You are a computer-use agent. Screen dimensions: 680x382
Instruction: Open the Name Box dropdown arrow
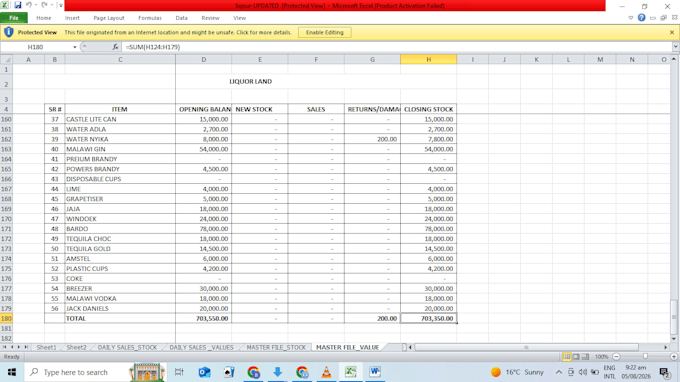coord(75,47)
